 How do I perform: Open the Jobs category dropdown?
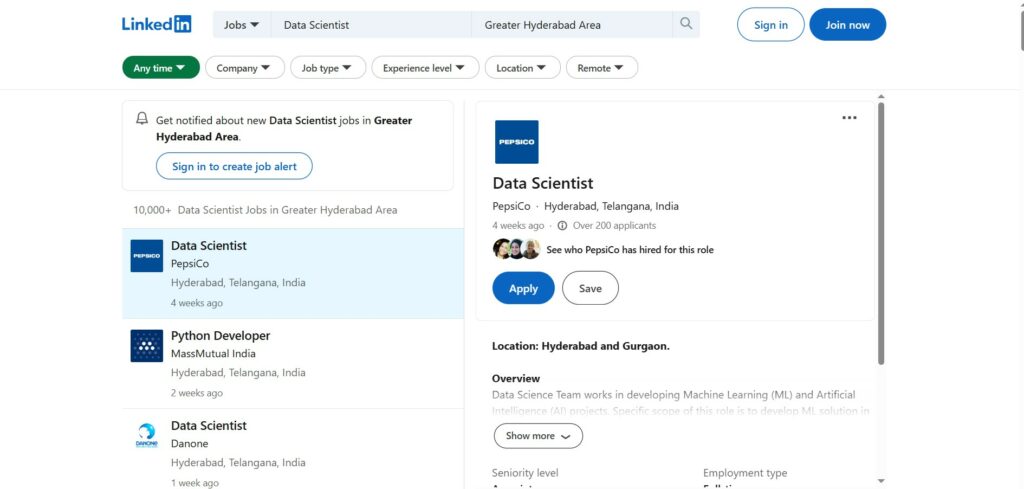(241, 24)
